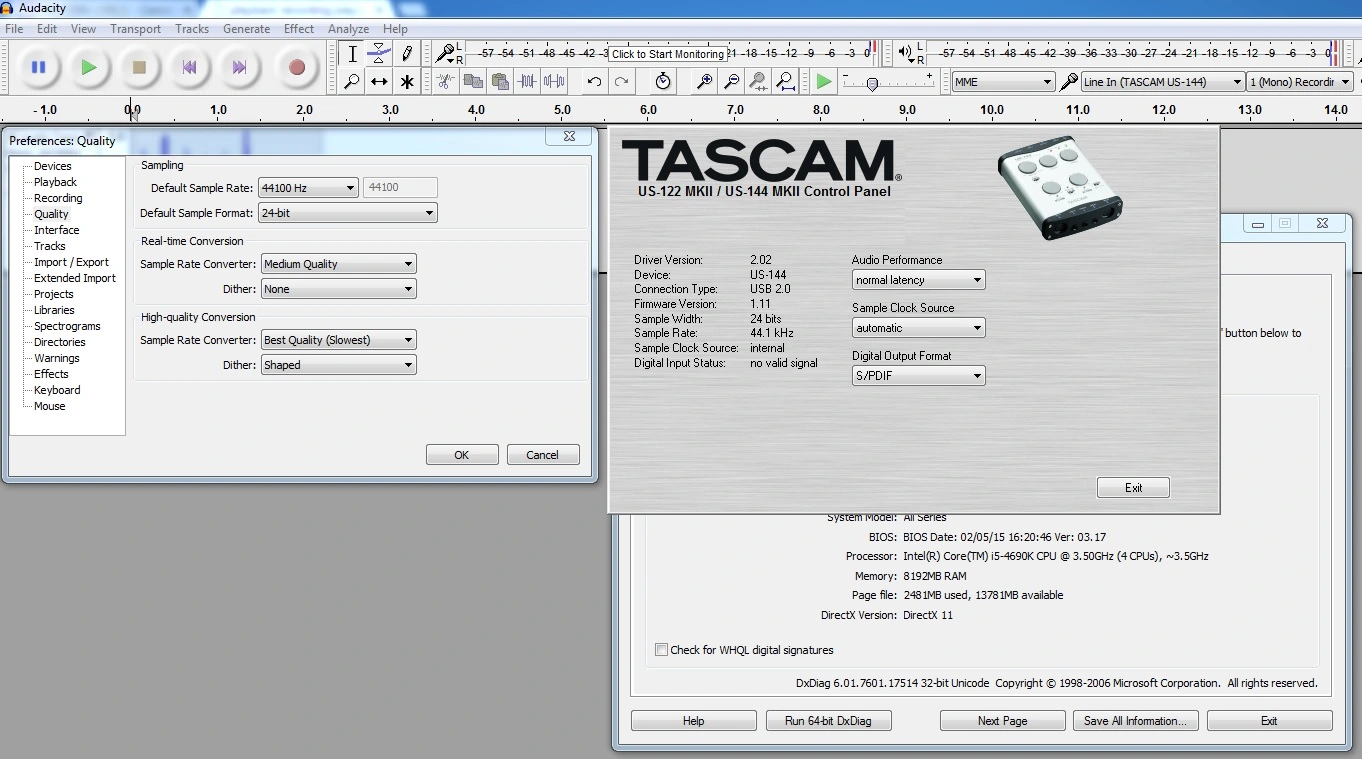Open the MME audio host dropdown
Screen dimensions: 1362x759
tap(1002, 82)
